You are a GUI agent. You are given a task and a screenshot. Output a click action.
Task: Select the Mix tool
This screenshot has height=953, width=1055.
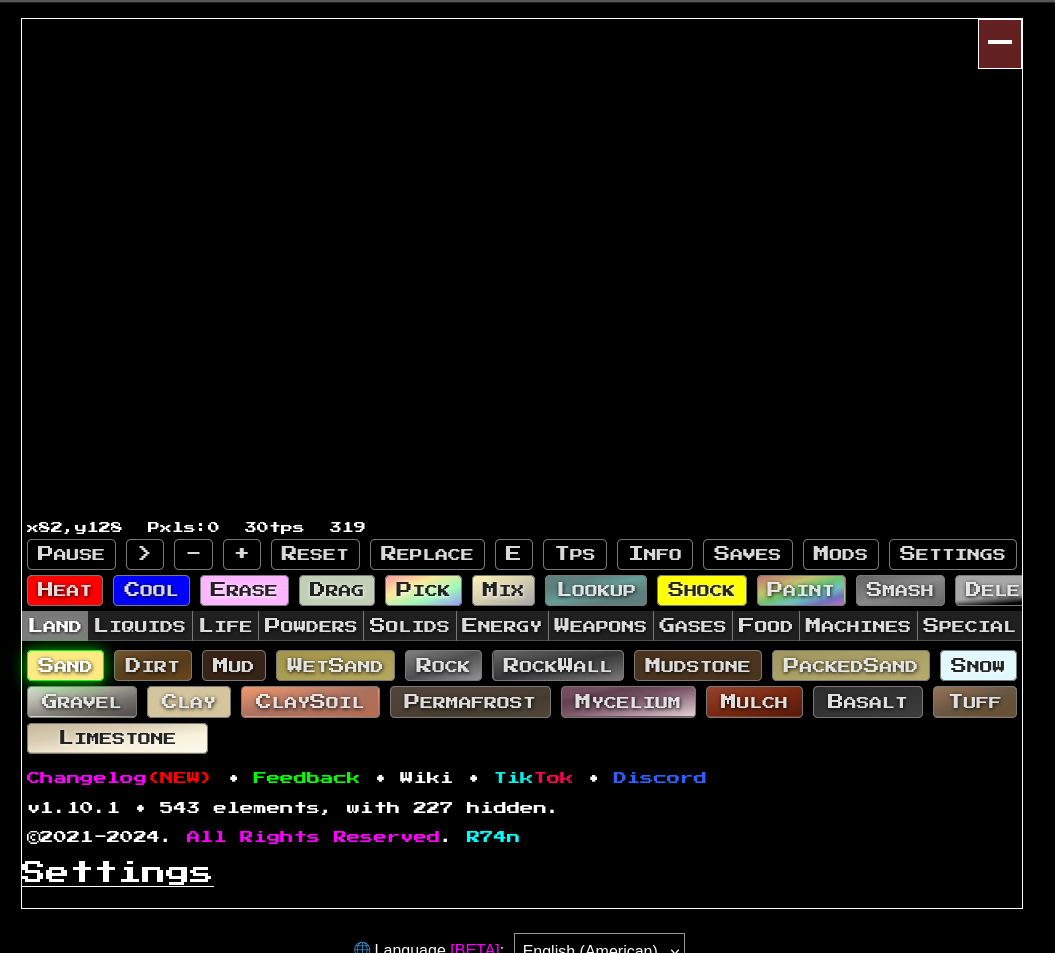tap(502, 590)
